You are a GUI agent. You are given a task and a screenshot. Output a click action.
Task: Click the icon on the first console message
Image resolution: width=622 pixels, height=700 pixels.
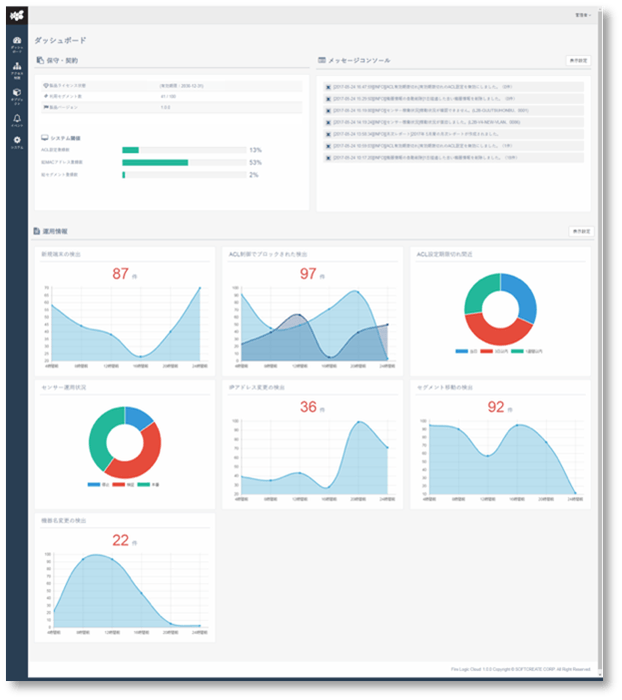pyautogui.click(x=328, y=87)
